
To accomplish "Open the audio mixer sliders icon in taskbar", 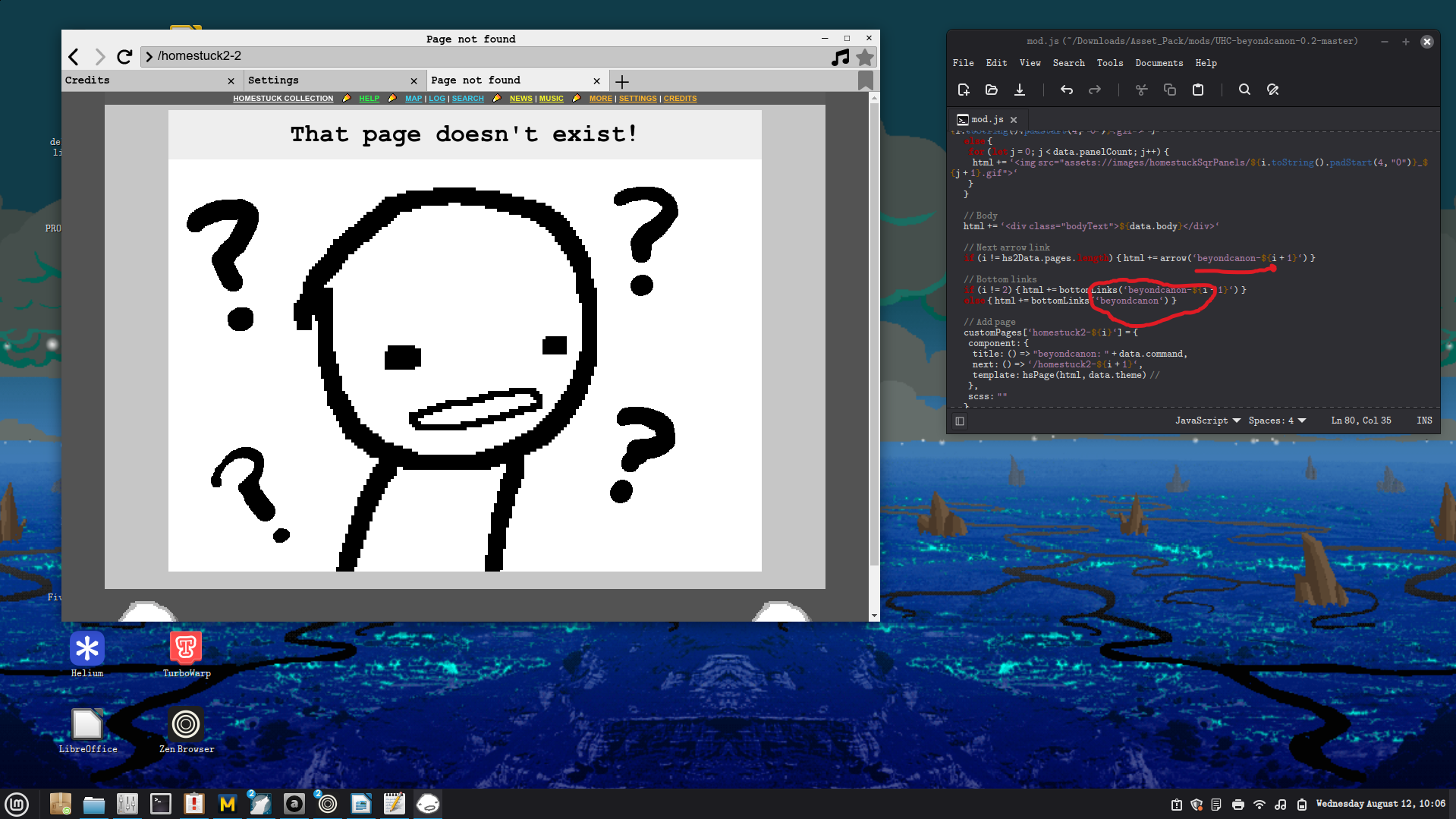I will (127, 804).
